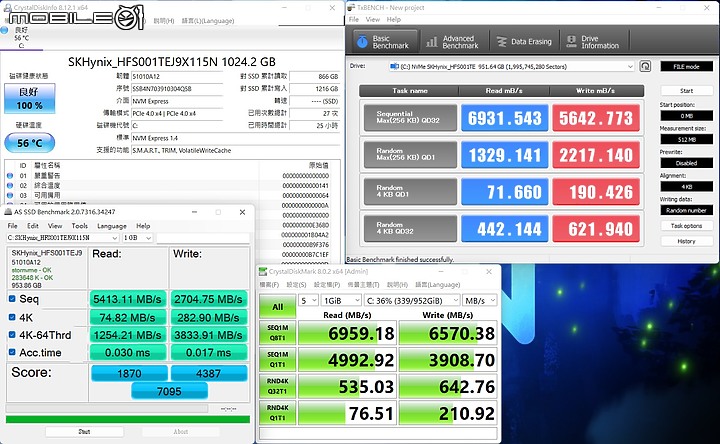720x444 pixels.
Task: Run the RND4K Q1T1 test
Action: tap(277, 413)
